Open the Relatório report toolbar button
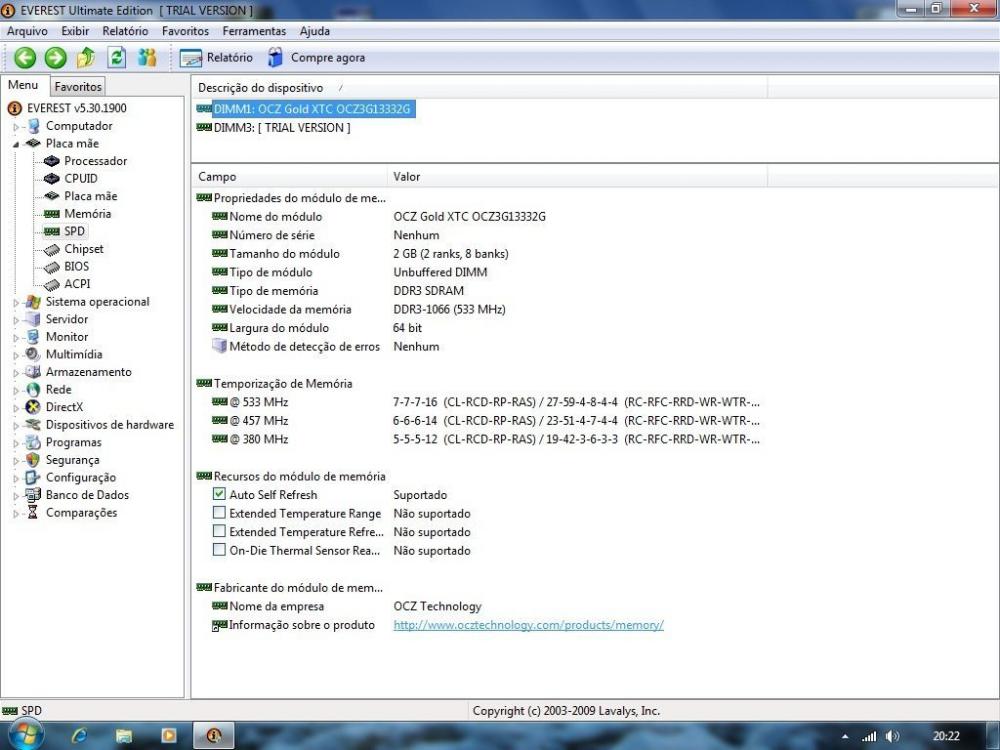1000x750 pixels. 217,58
